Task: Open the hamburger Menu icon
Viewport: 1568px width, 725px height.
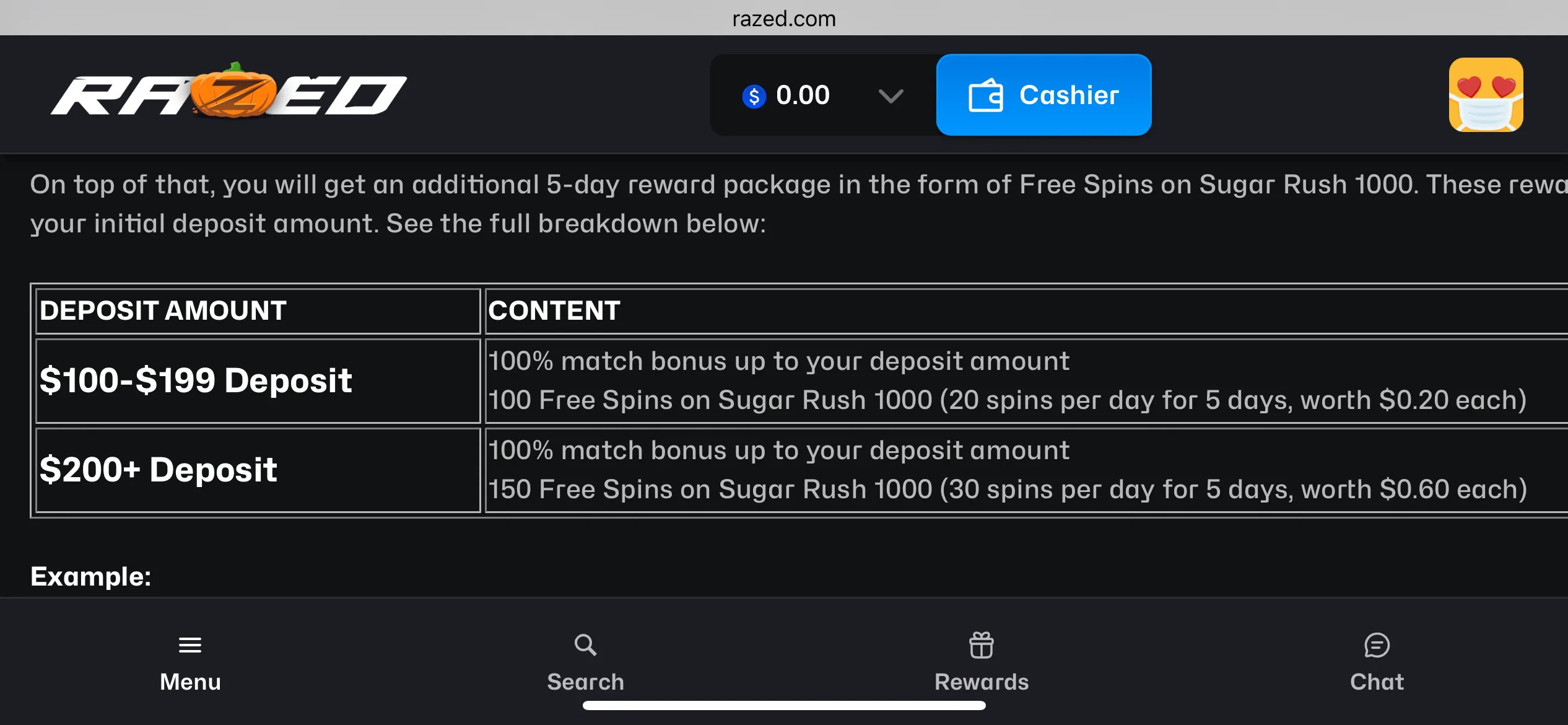Action: [x=190, y=645]
